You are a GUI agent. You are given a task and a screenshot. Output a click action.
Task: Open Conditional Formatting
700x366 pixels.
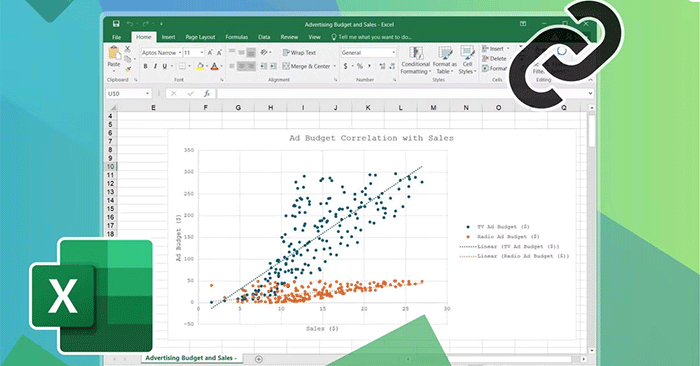pyautogui.click(x=416, y=60)
